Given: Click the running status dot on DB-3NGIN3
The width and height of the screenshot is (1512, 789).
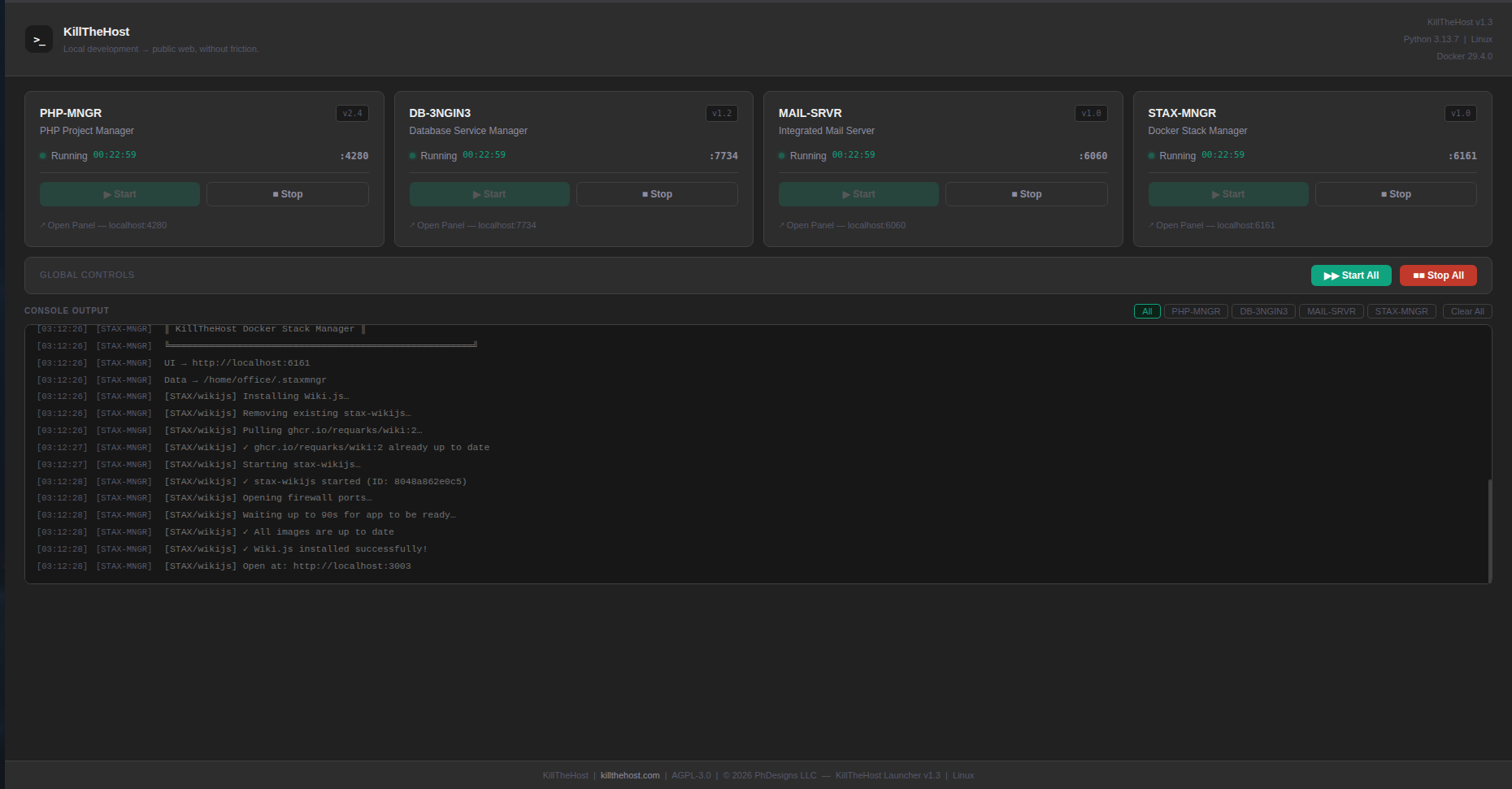Looking at the screenshot, I should point(413,155).
